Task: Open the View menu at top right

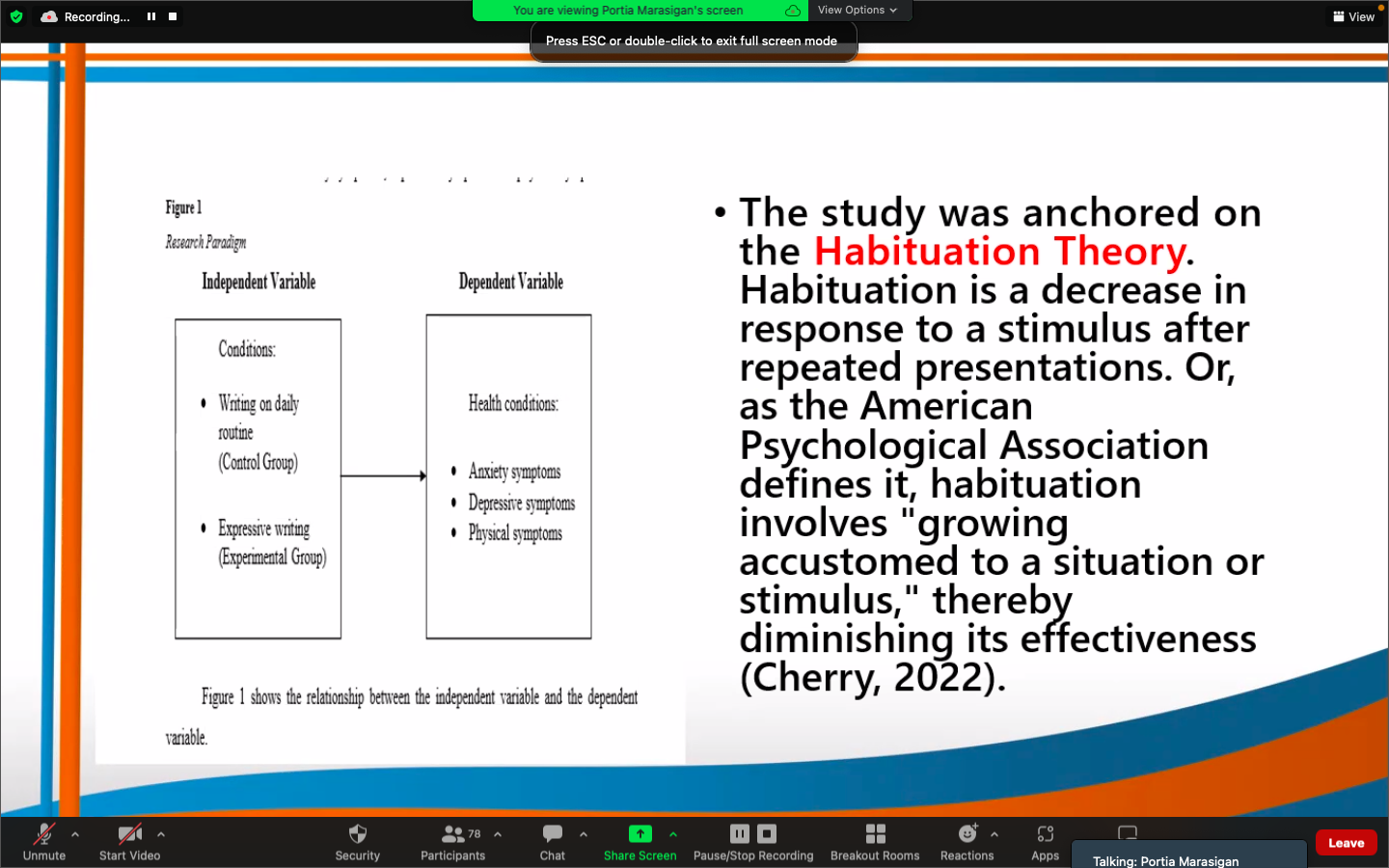Action: (1353, 16)
